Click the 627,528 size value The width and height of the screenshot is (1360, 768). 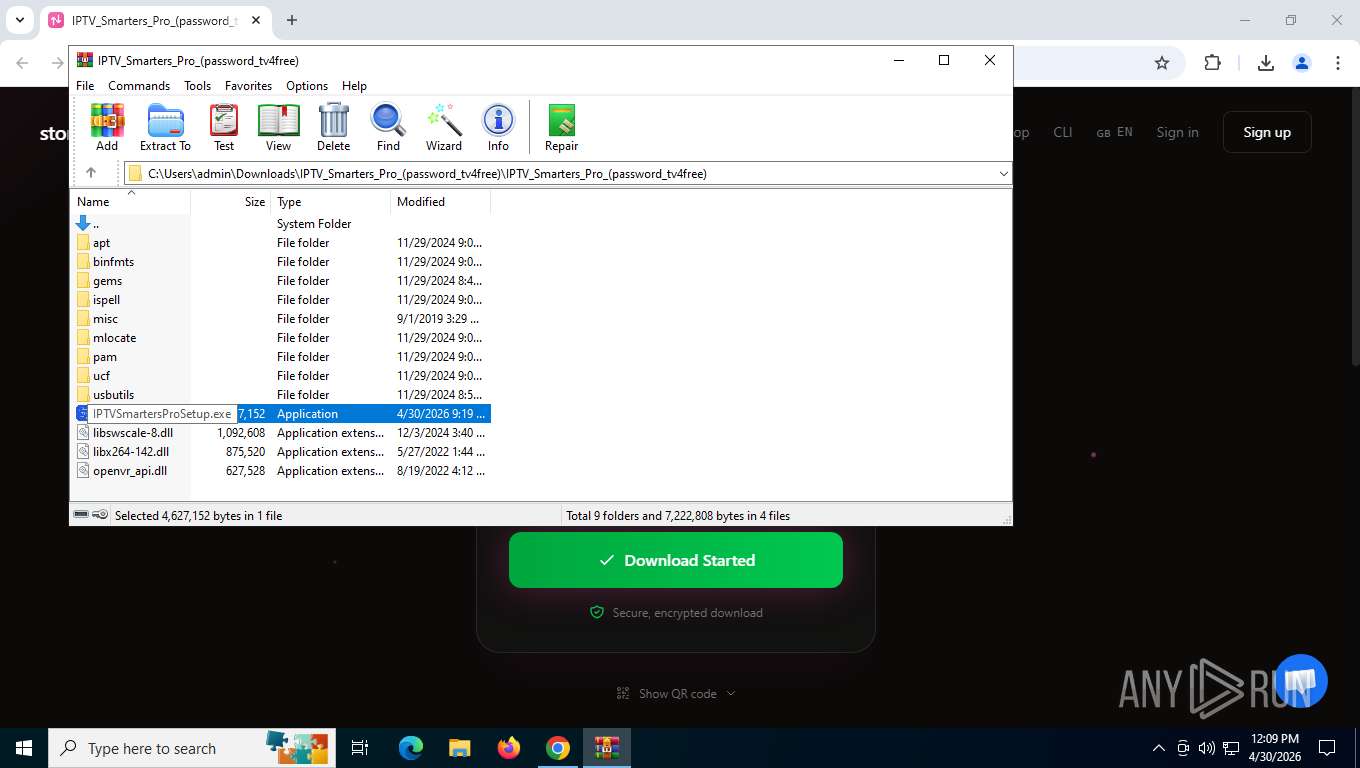pyautogui.click(x=246, y=471)
